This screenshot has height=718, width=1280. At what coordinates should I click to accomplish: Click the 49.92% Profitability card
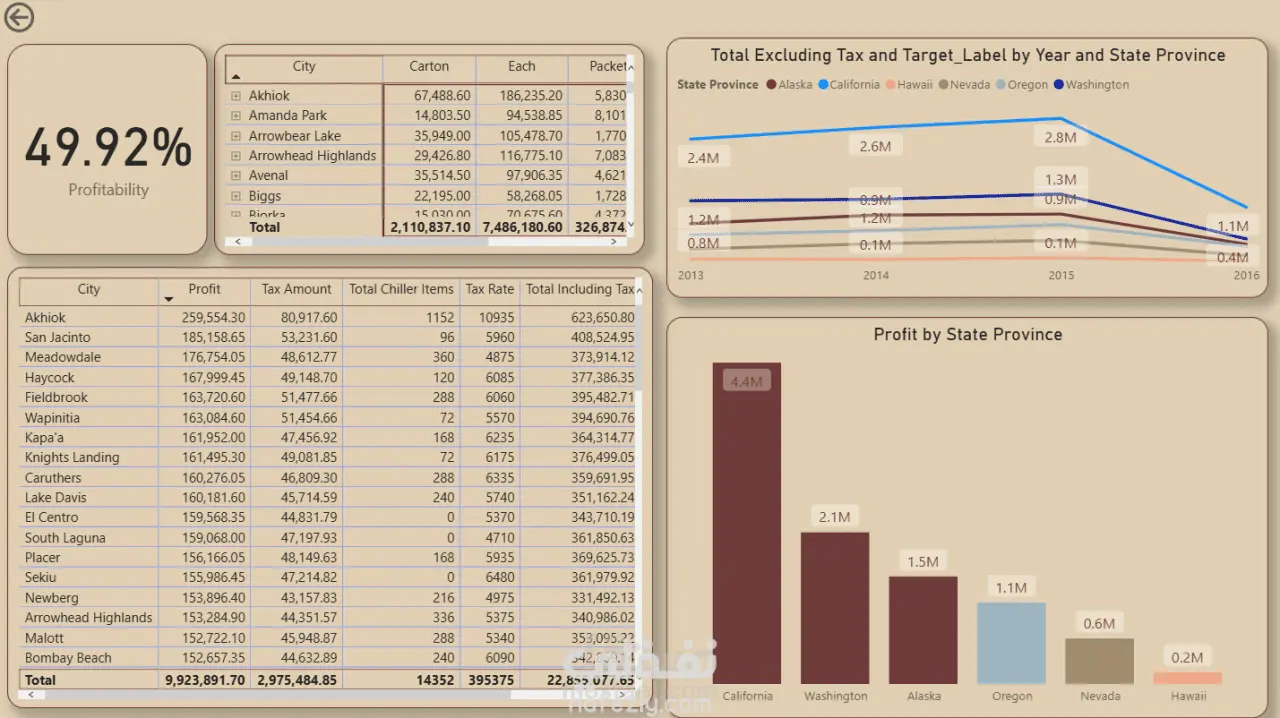[108, 149]
